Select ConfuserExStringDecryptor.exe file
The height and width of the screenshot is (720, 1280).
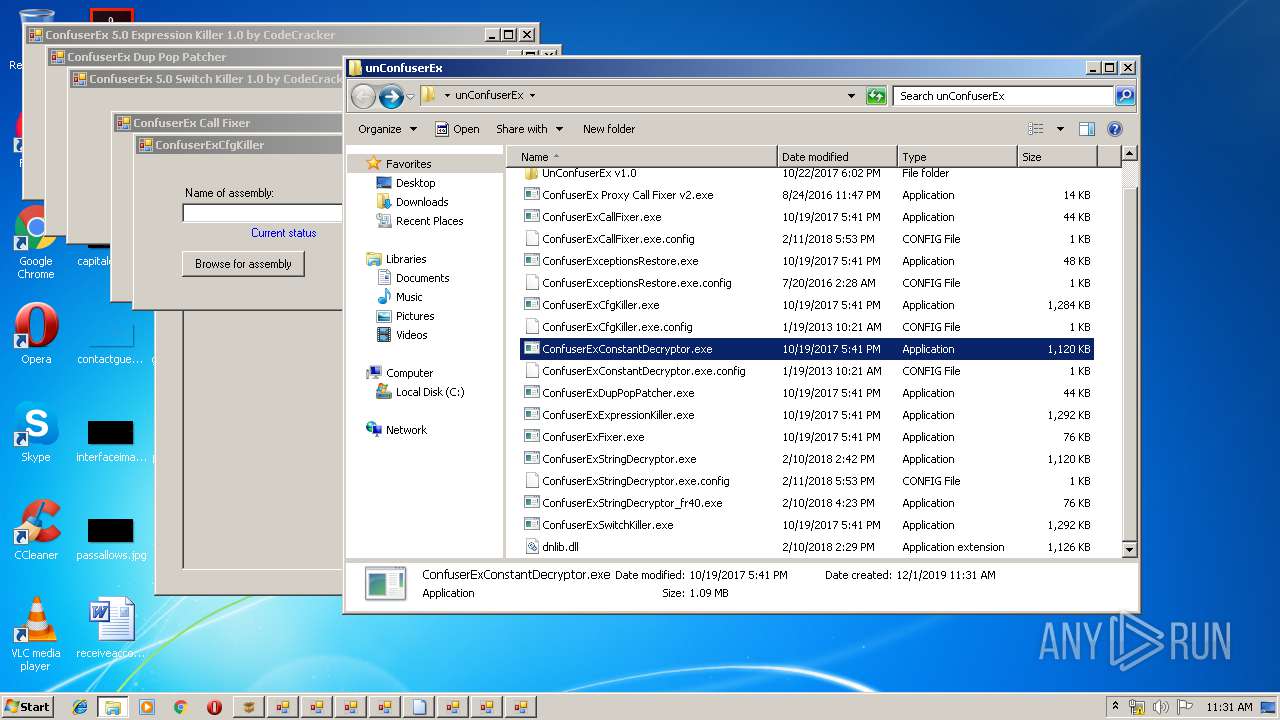click(x=807, y=459)
